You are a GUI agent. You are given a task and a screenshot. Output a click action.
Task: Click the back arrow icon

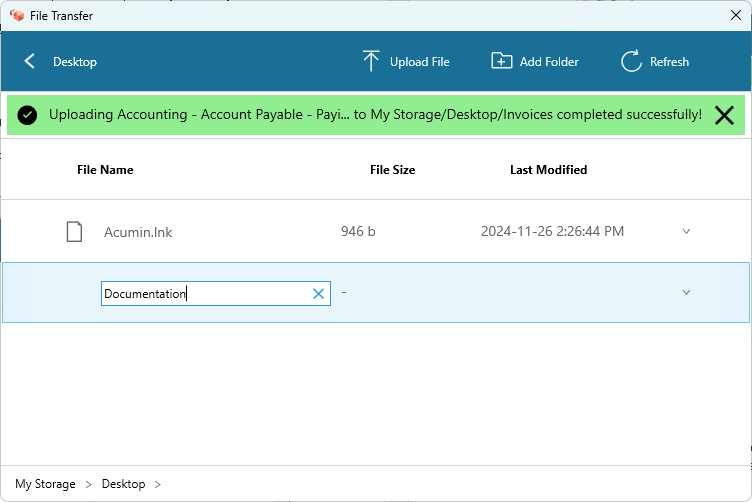(x=29, y=61)
